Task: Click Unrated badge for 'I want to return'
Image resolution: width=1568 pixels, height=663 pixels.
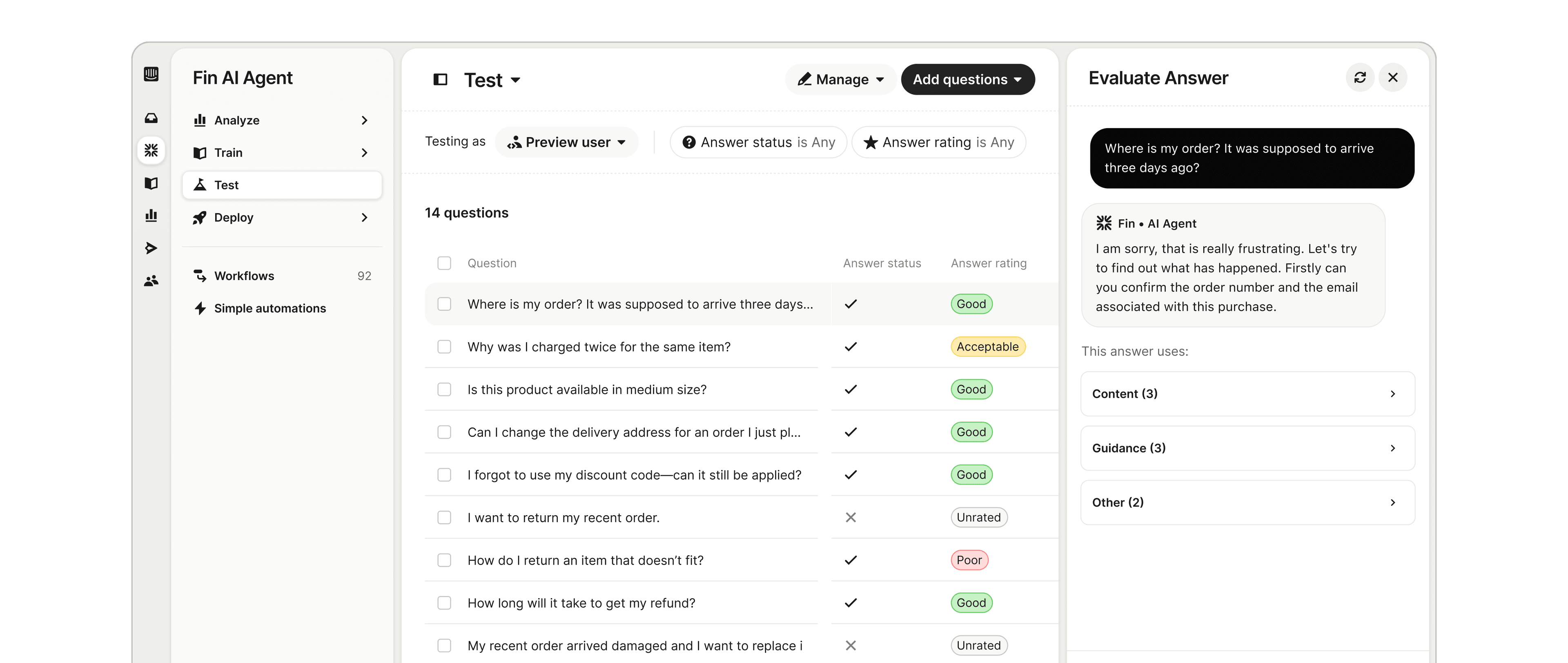Action: coord(979,518)
